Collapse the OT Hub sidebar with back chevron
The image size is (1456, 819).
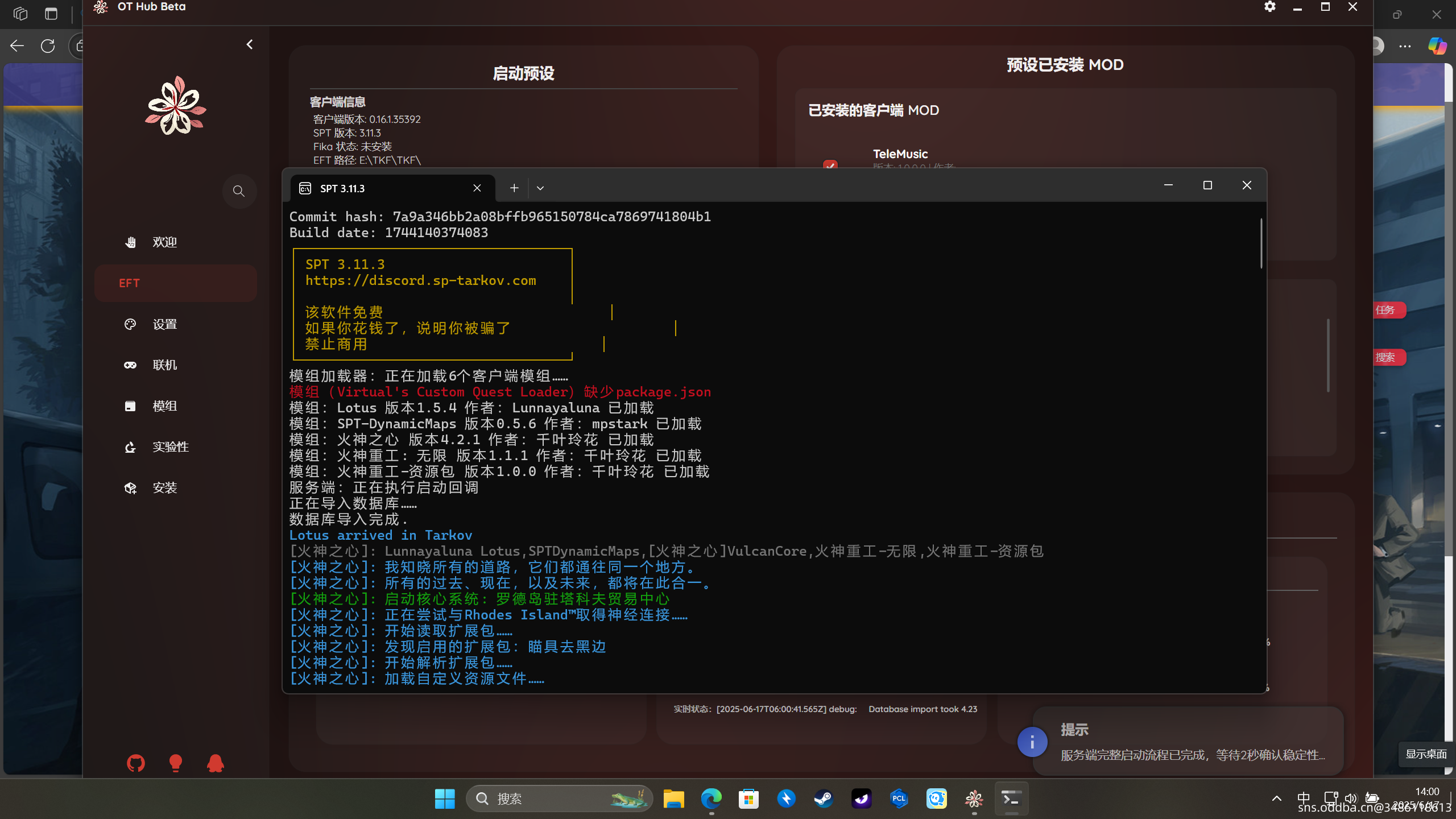tap(250, 44)
